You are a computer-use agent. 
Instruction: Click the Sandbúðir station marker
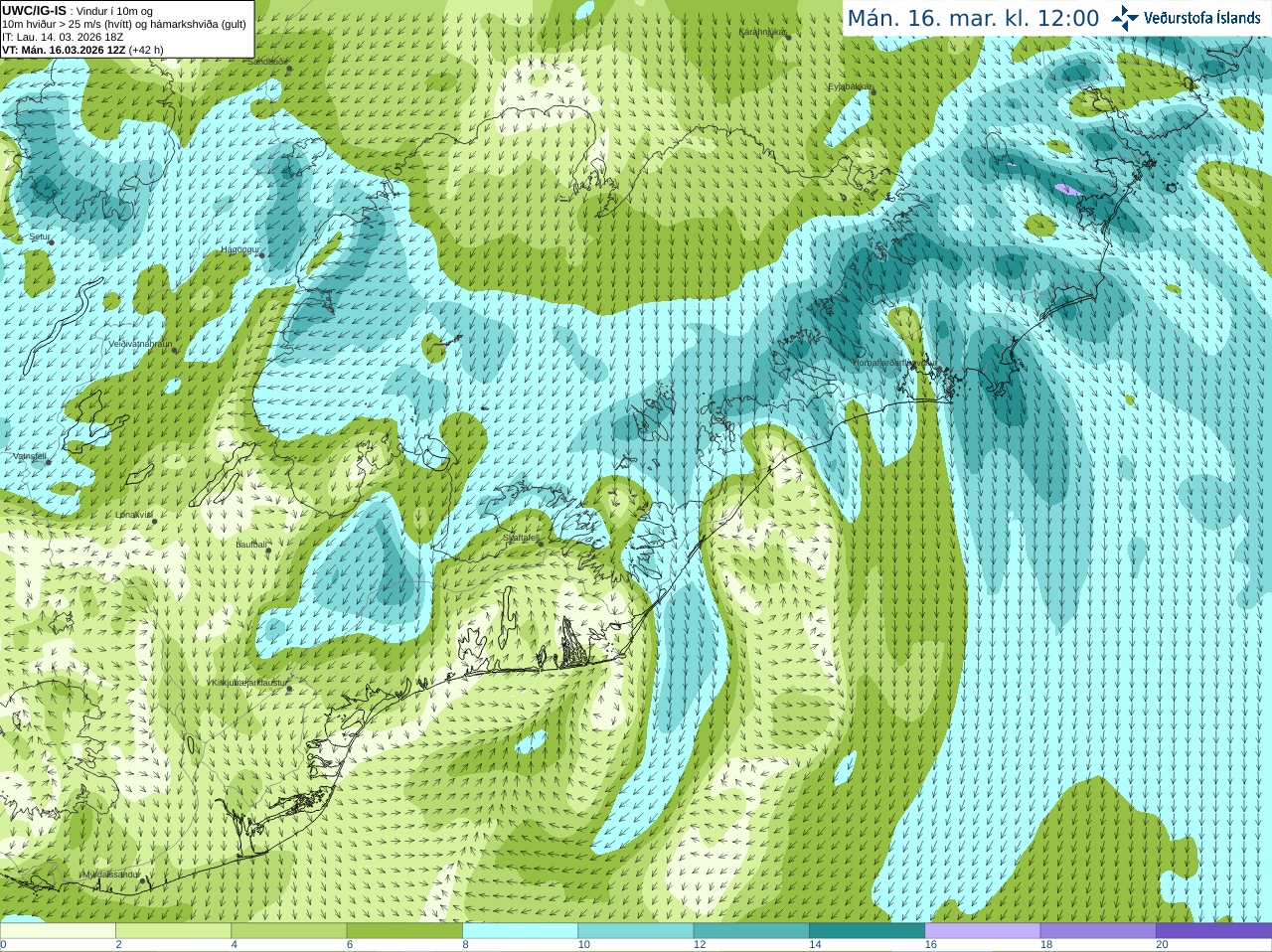click(289, 69)
